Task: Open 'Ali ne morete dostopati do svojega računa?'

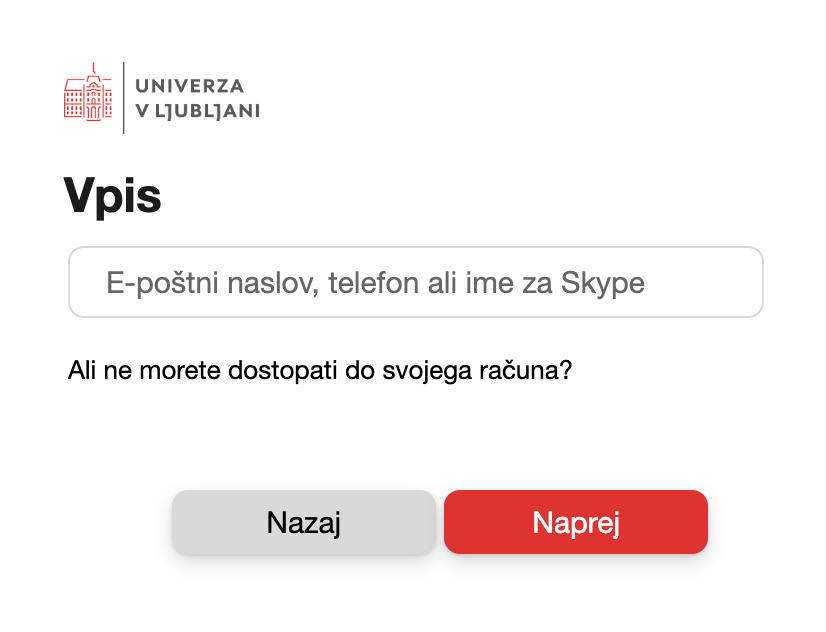Action: [320, 370]
